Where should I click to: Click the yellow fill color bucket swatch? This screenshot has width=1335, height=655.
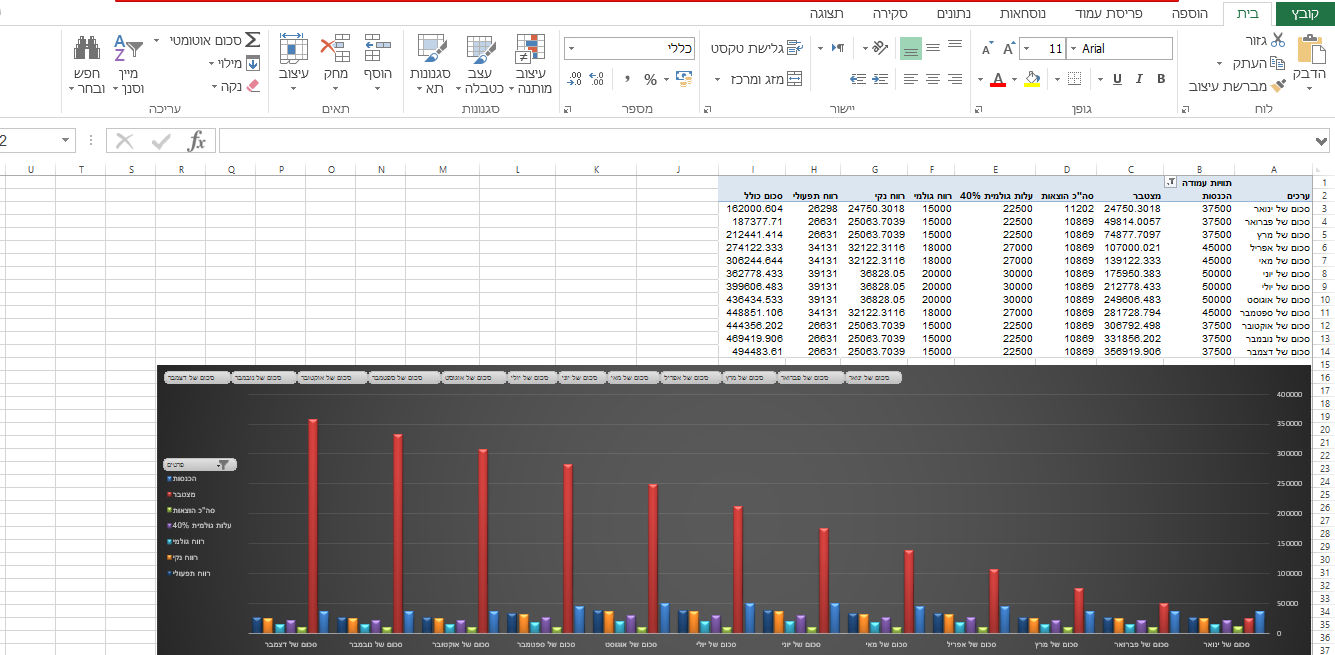click(x=1032, y=79)
